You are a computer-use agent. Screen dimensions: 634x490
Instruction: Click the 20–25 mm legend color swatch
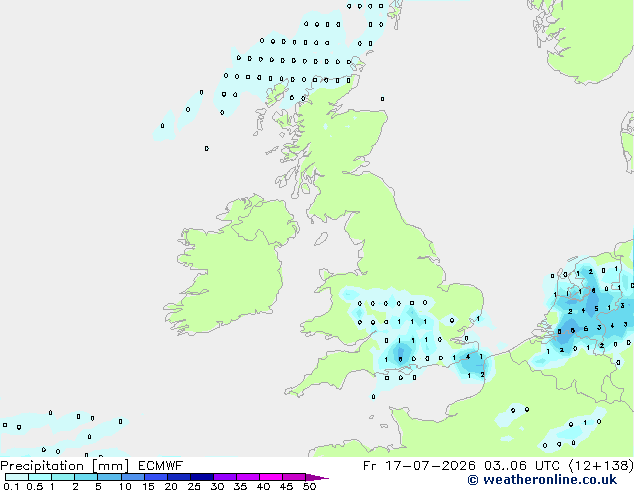179,477
